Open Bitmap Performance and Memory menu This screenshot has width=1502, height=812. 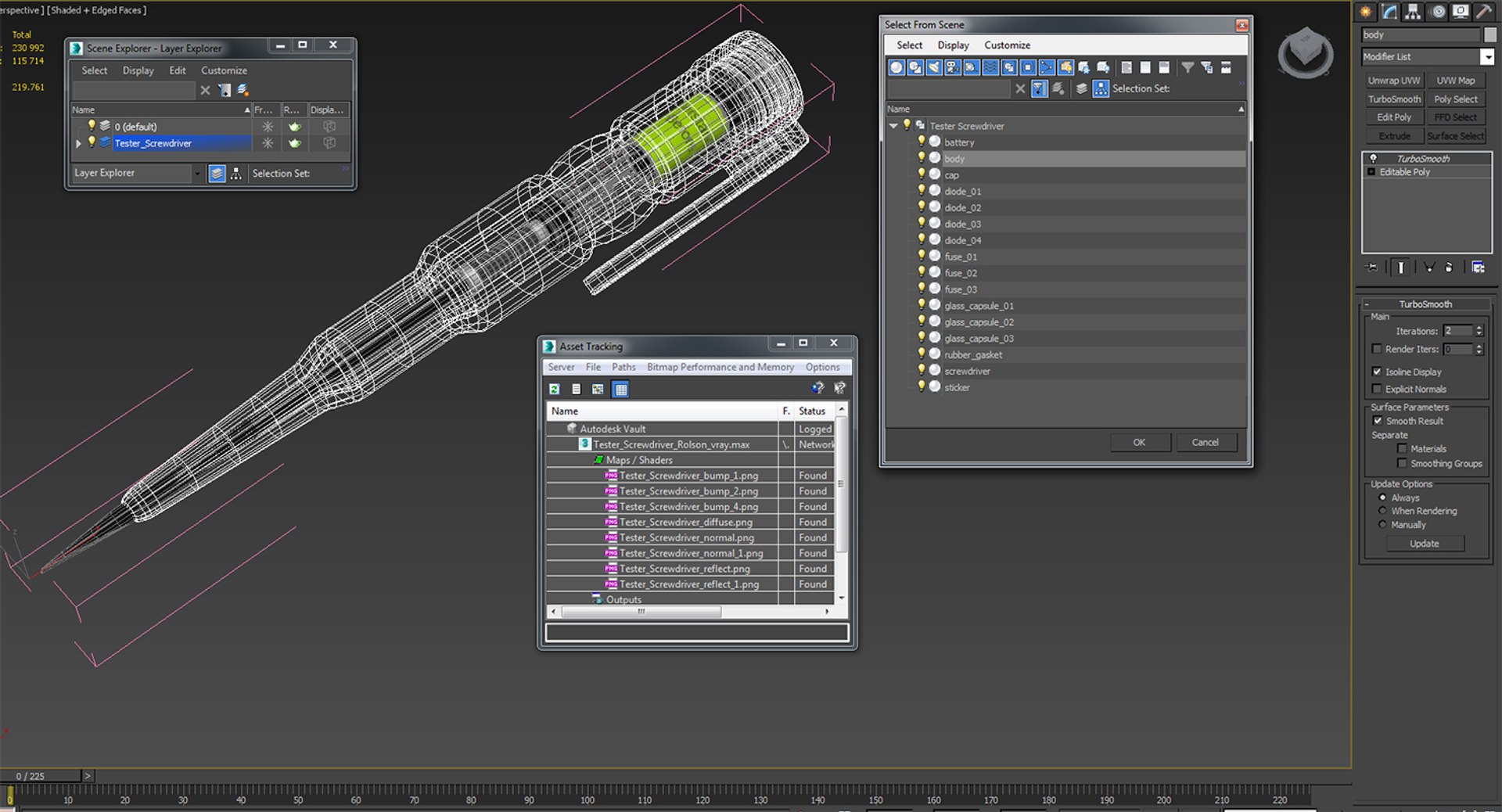tap(720, 367)
